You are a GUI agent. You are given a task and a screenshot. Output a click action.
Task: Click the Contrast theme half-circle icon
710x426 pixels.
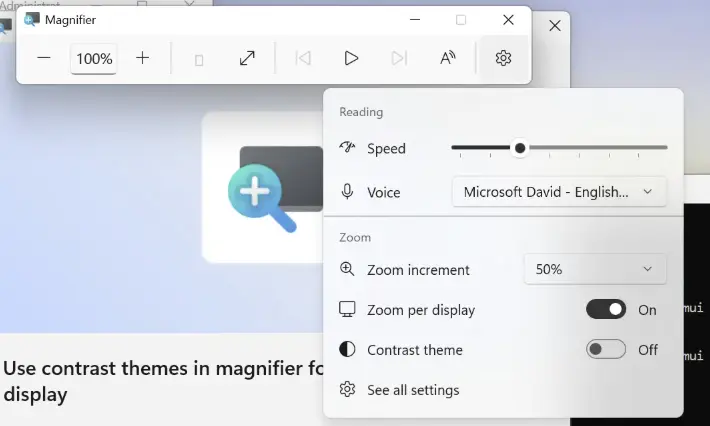(x=347, y=349)
